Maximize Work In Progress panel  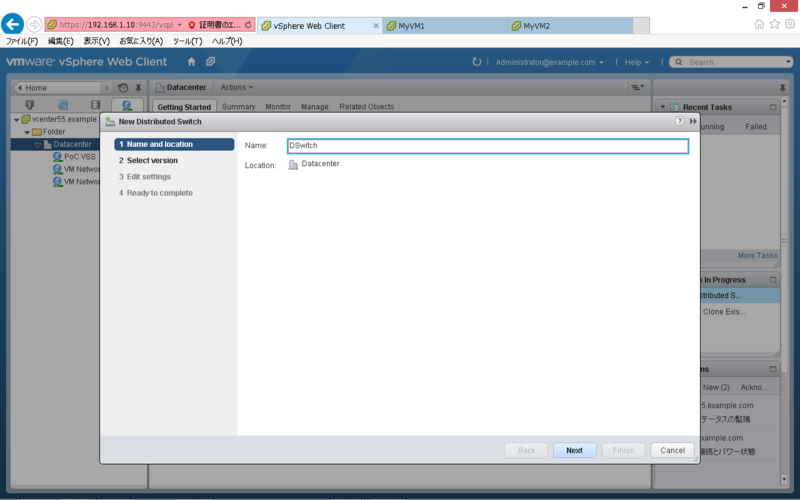(x=773, y=280)
